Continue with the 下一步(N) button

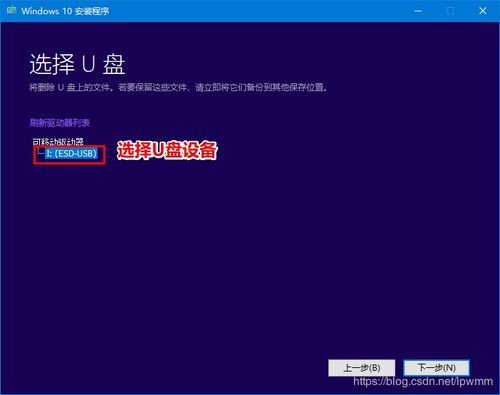click(436, 367)
